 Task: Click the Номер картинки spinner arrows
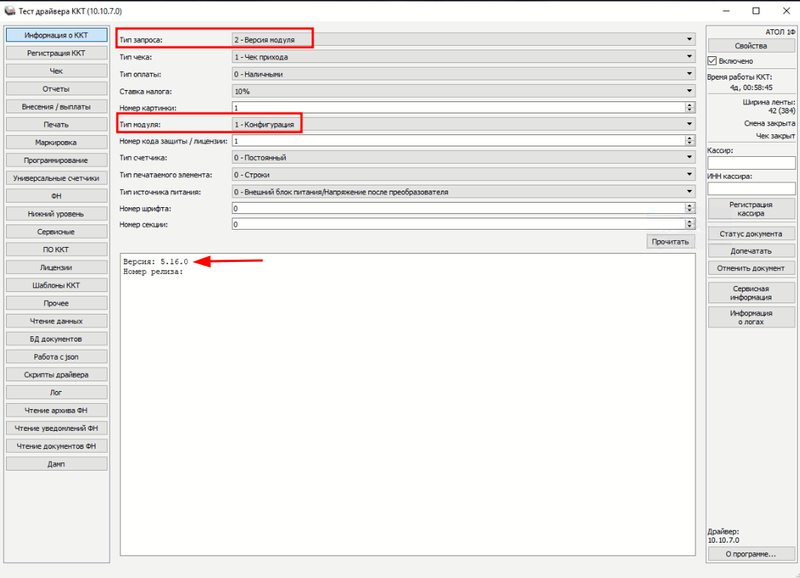(690, 107)
